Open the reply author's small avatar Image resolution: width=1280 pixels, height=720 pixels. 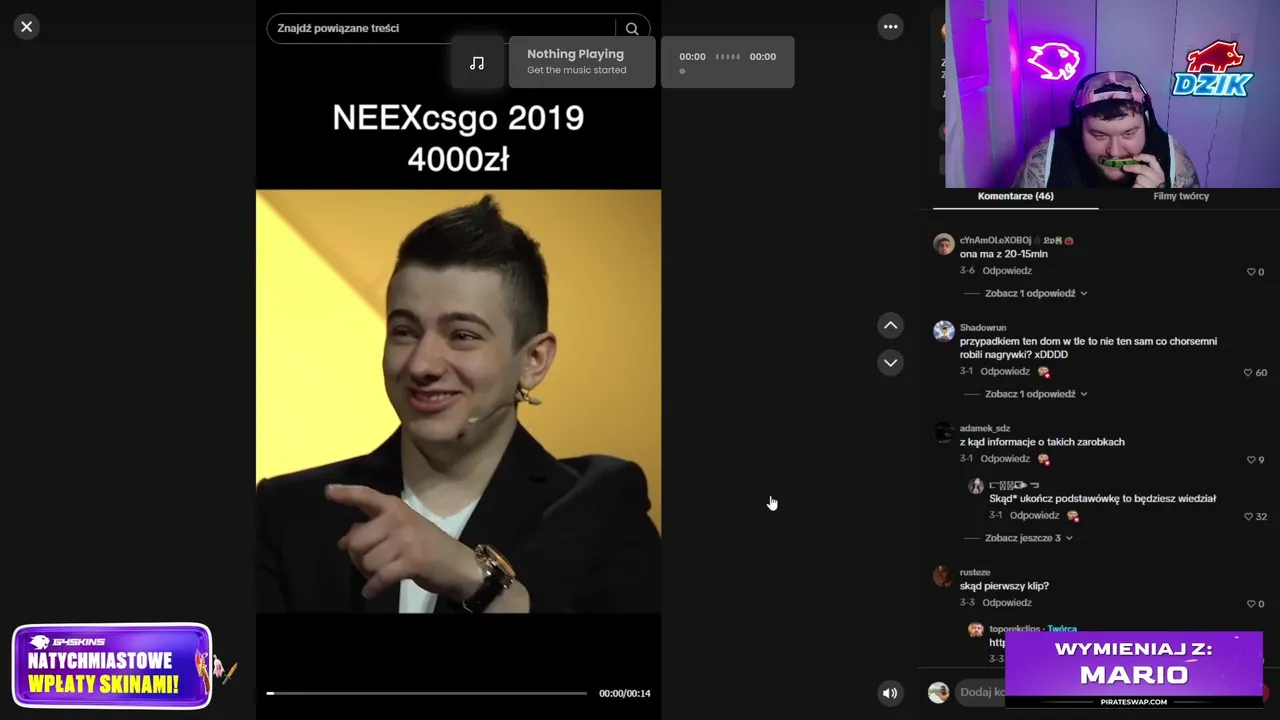coord(976,486)
